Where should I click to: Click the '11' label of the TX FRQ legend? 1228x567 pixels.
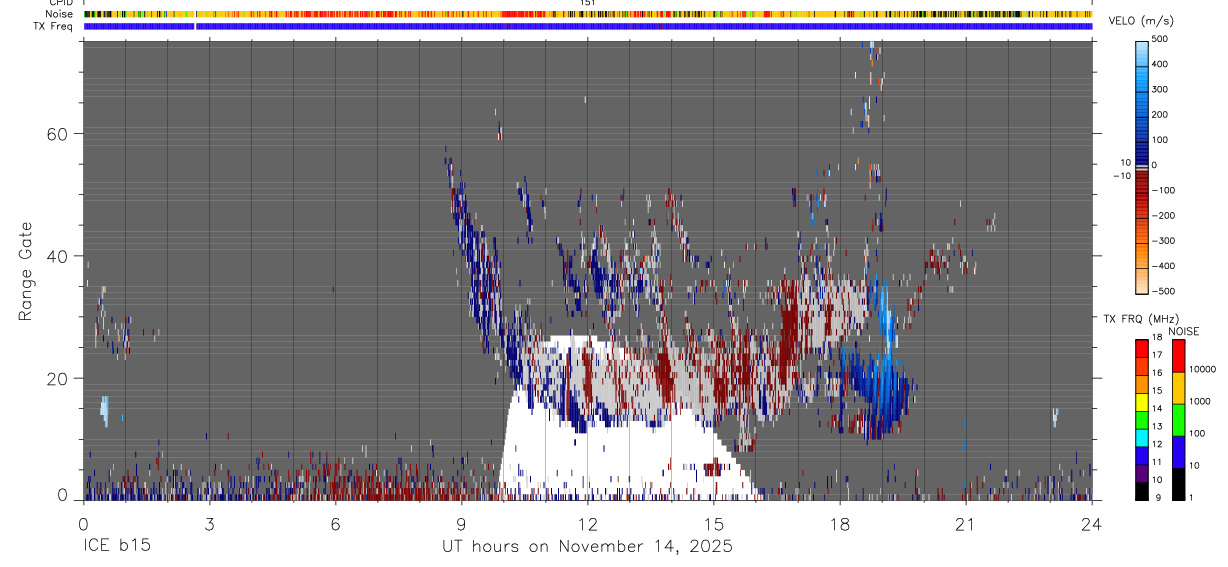(x=1156, y=463)
